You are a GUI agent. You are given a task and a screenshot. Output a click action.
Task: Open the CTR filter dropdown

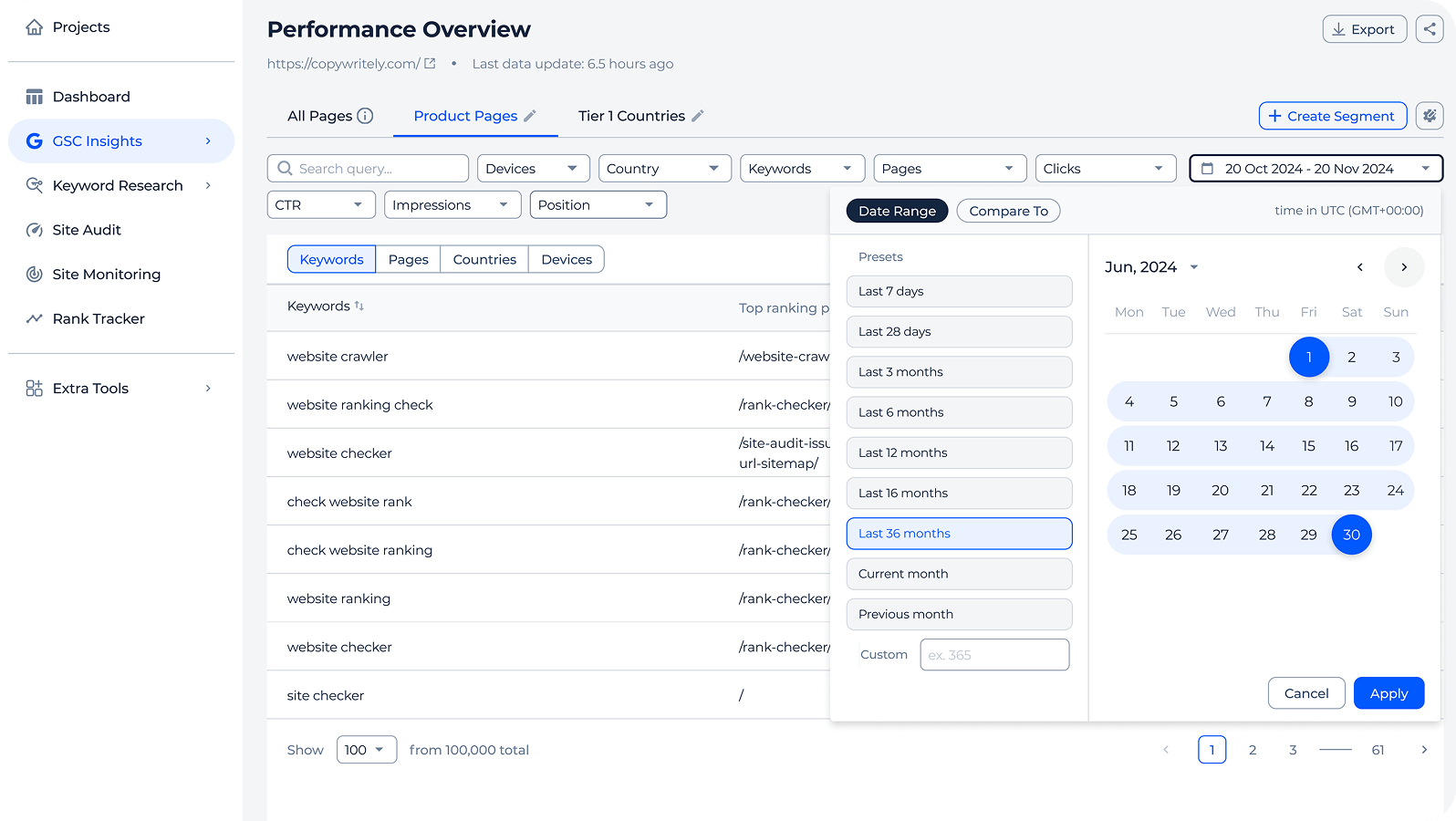[321, 205]
